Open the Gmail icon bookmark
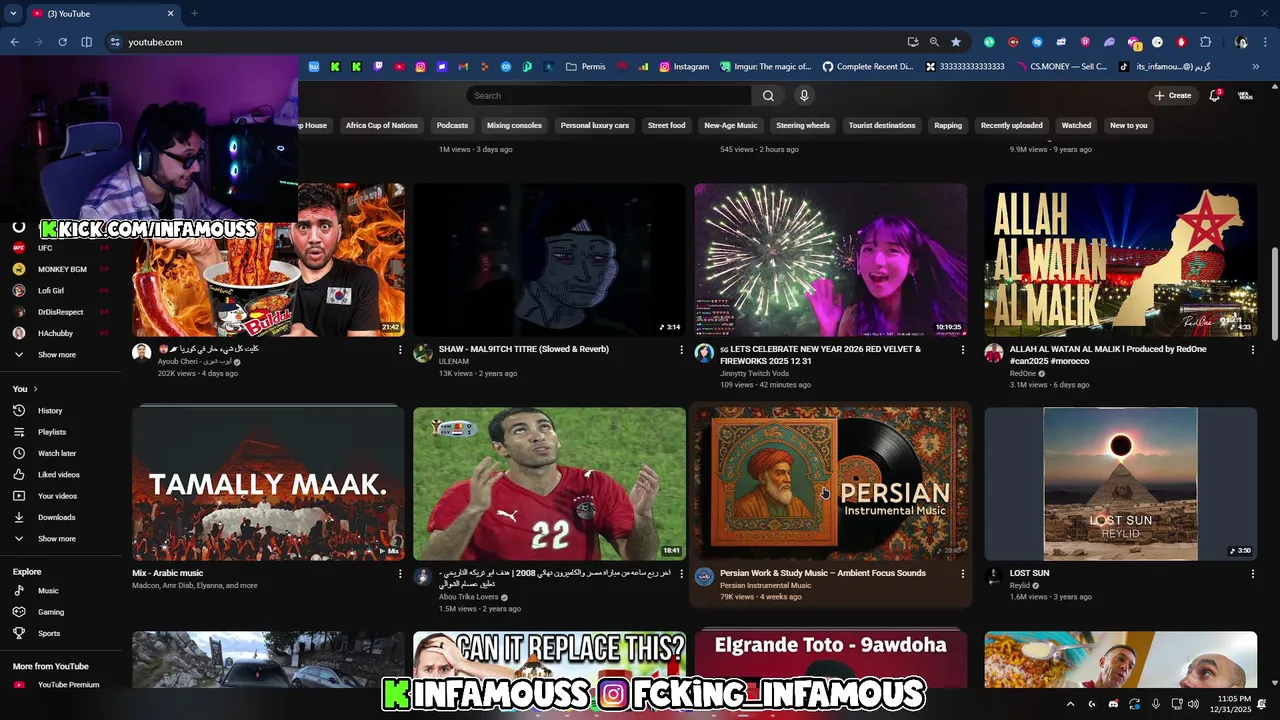Viewport: 1280px width, 720px height. click(x=463, y=67)
